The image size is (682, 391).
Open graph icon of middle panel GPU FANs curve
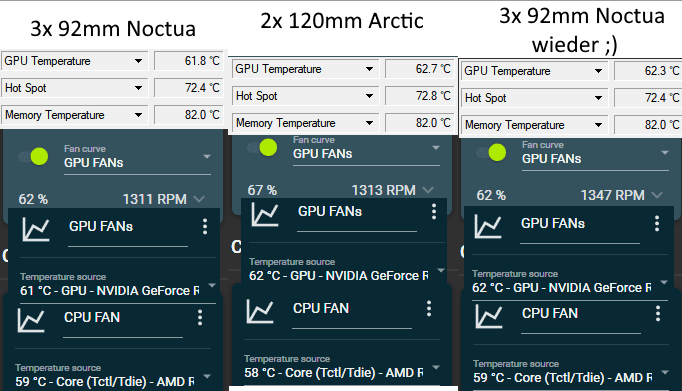tap(265, 214)
